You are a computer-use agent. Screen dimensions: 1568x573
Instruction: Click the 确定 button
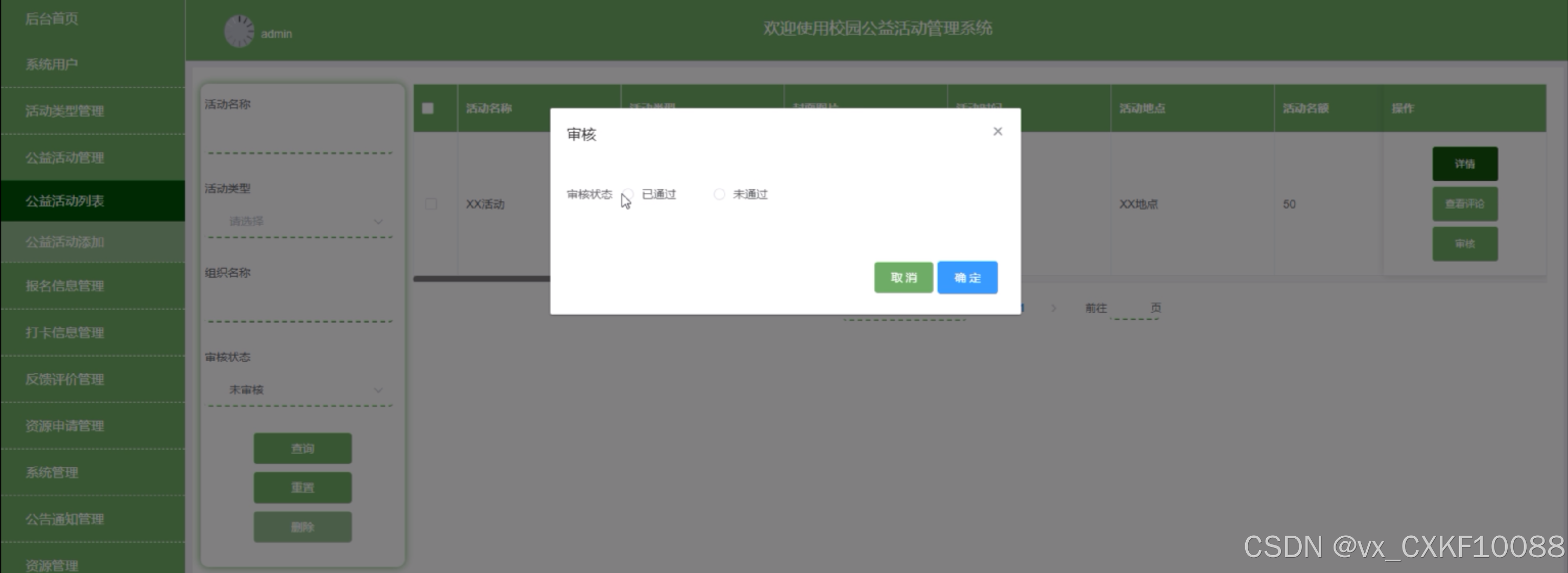coord(967,278)
